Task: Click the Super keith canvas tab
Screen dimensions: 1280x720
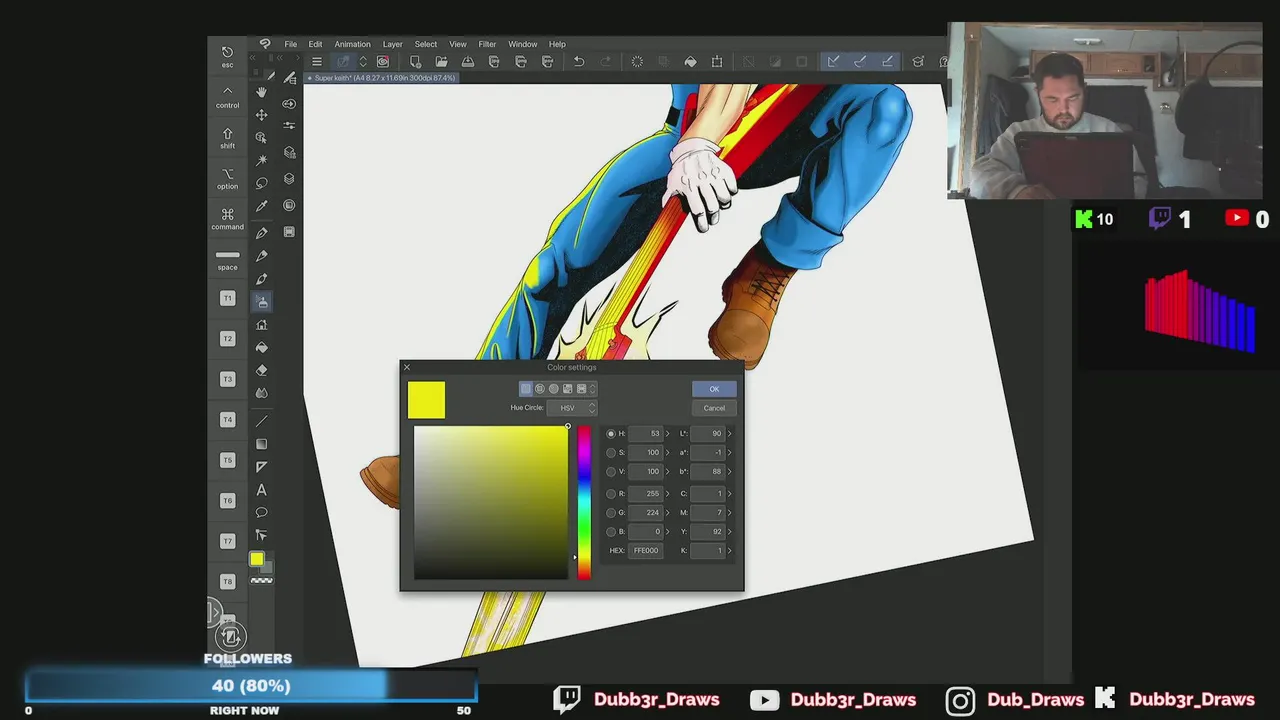Action: point(381,78)
